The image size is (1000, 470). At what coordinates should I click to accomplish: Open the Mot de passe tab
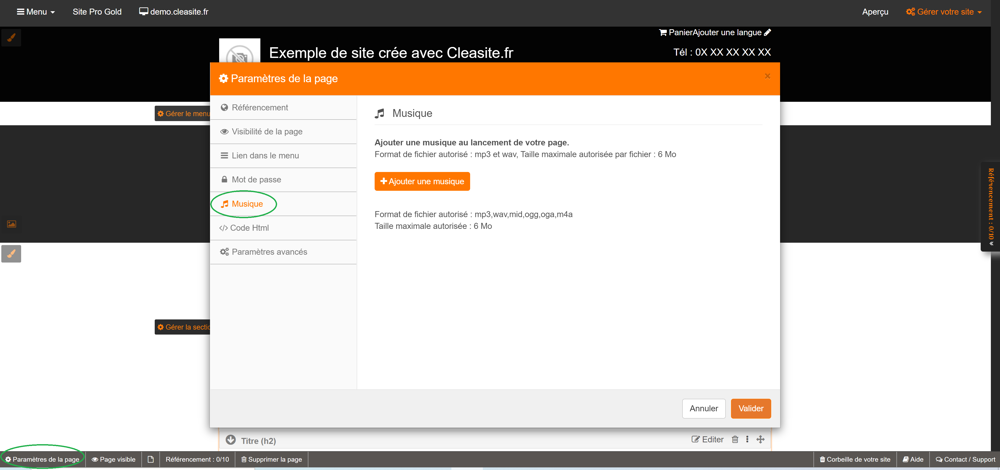coord(256,180)
